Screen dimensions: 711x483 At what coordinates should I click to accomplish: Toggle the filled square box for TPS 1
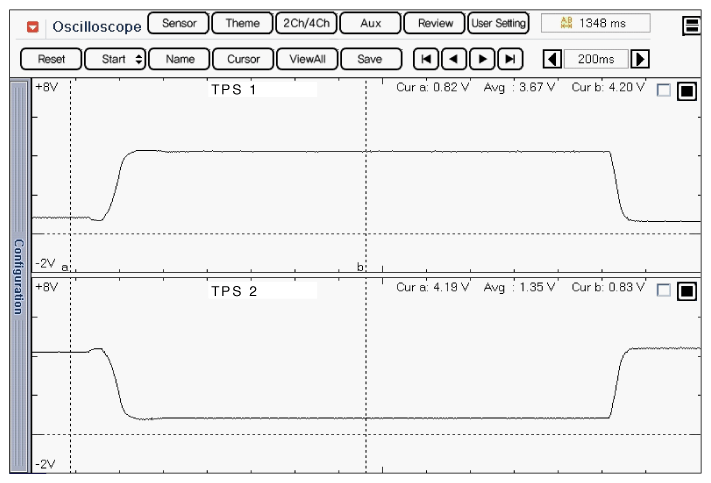tap(686, 92)
